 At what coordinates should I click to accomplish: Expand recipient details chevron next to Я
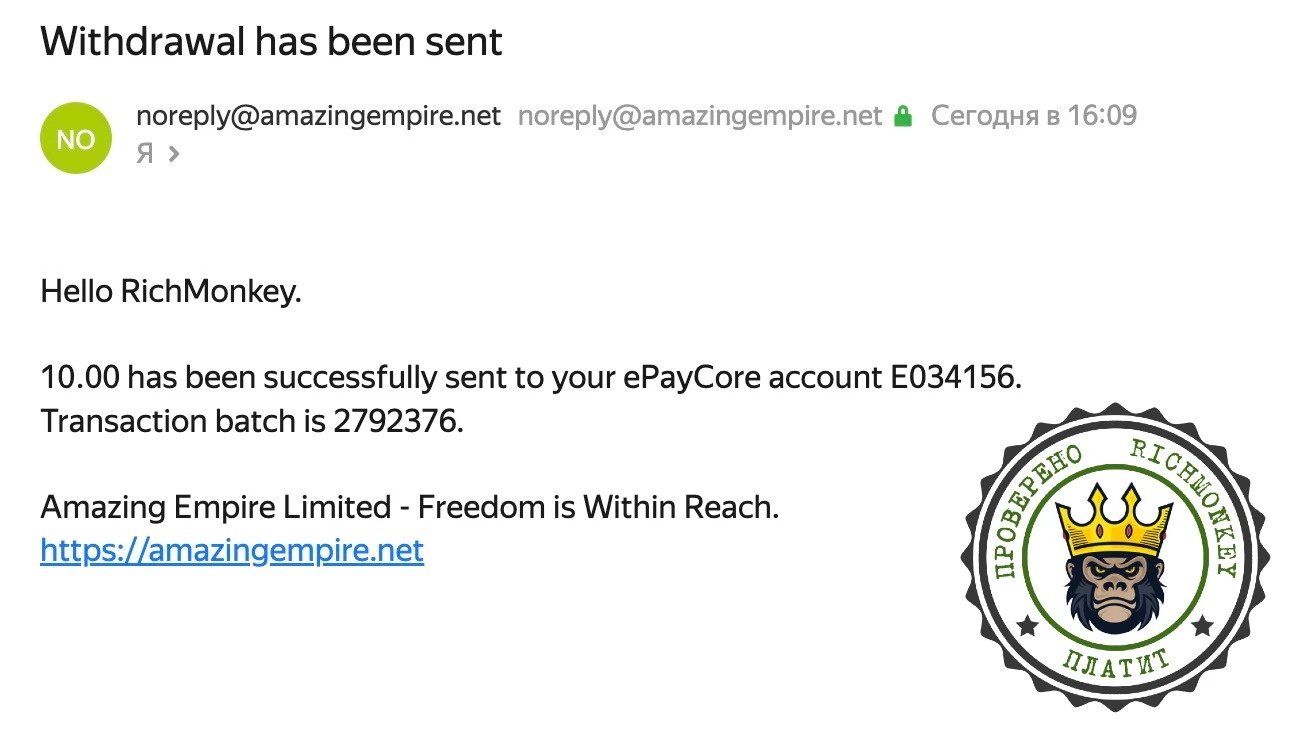pos(174,154)
